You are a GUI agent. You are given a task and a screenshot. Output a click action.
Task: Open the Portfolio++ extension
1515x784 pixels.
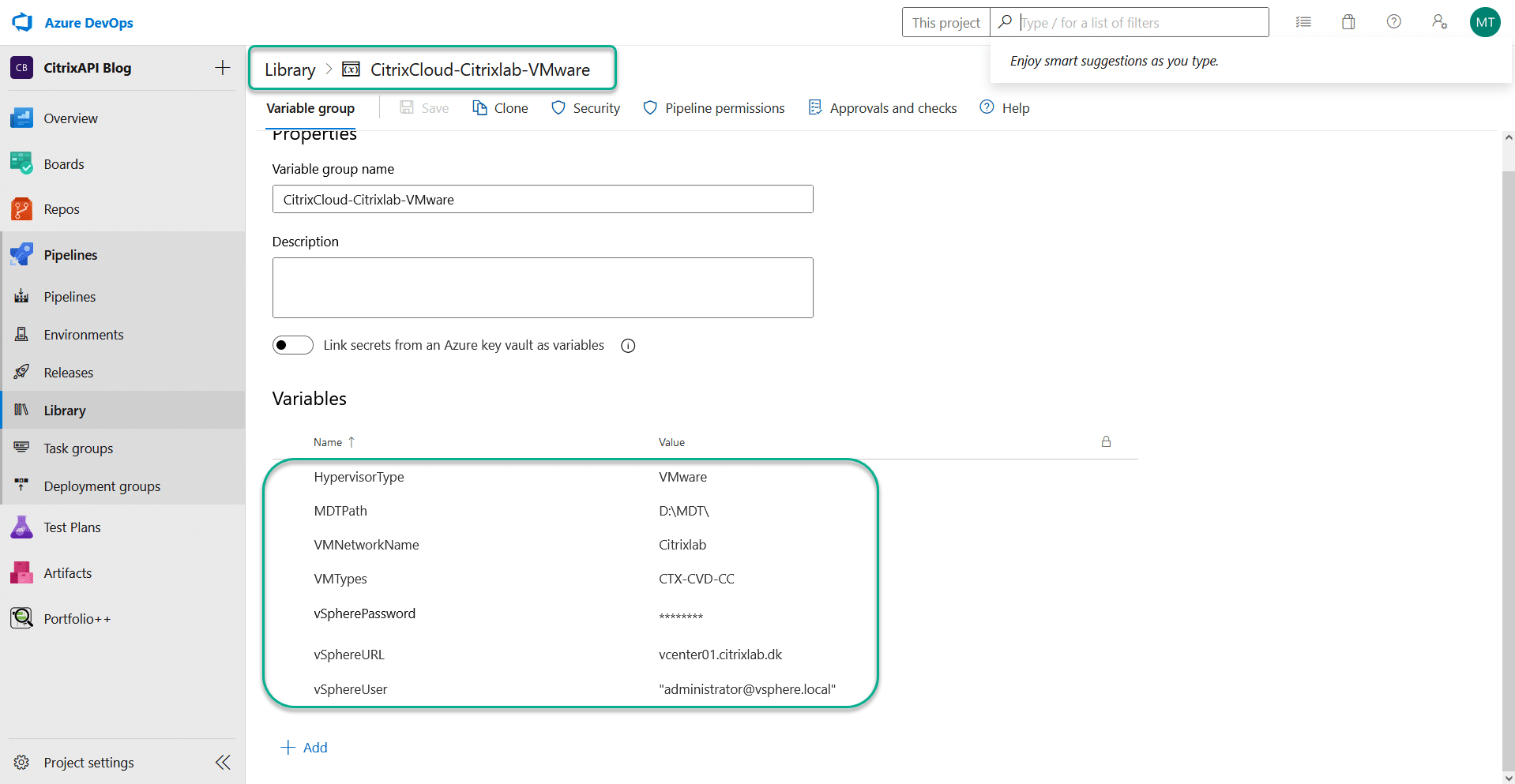(122, 619)
